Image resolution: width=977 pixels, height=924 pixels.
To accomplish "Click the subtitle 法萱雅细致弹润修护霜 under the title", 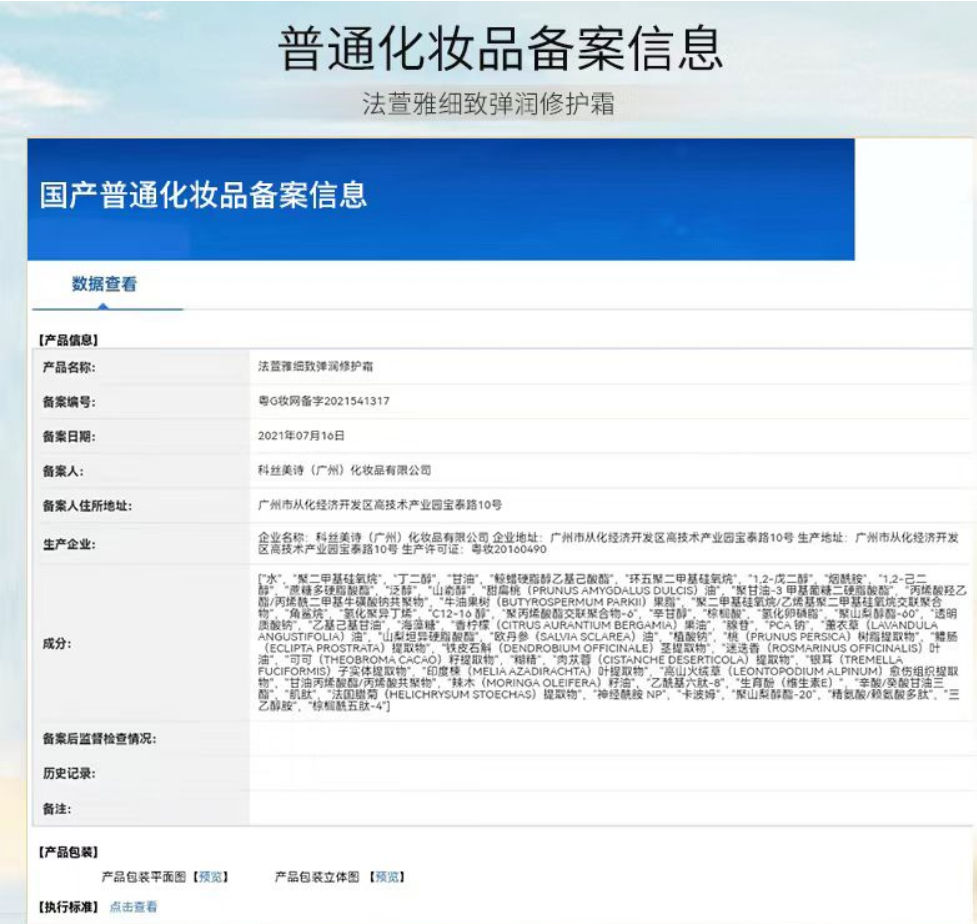I will pyautogui.click(x=488, y=104).
